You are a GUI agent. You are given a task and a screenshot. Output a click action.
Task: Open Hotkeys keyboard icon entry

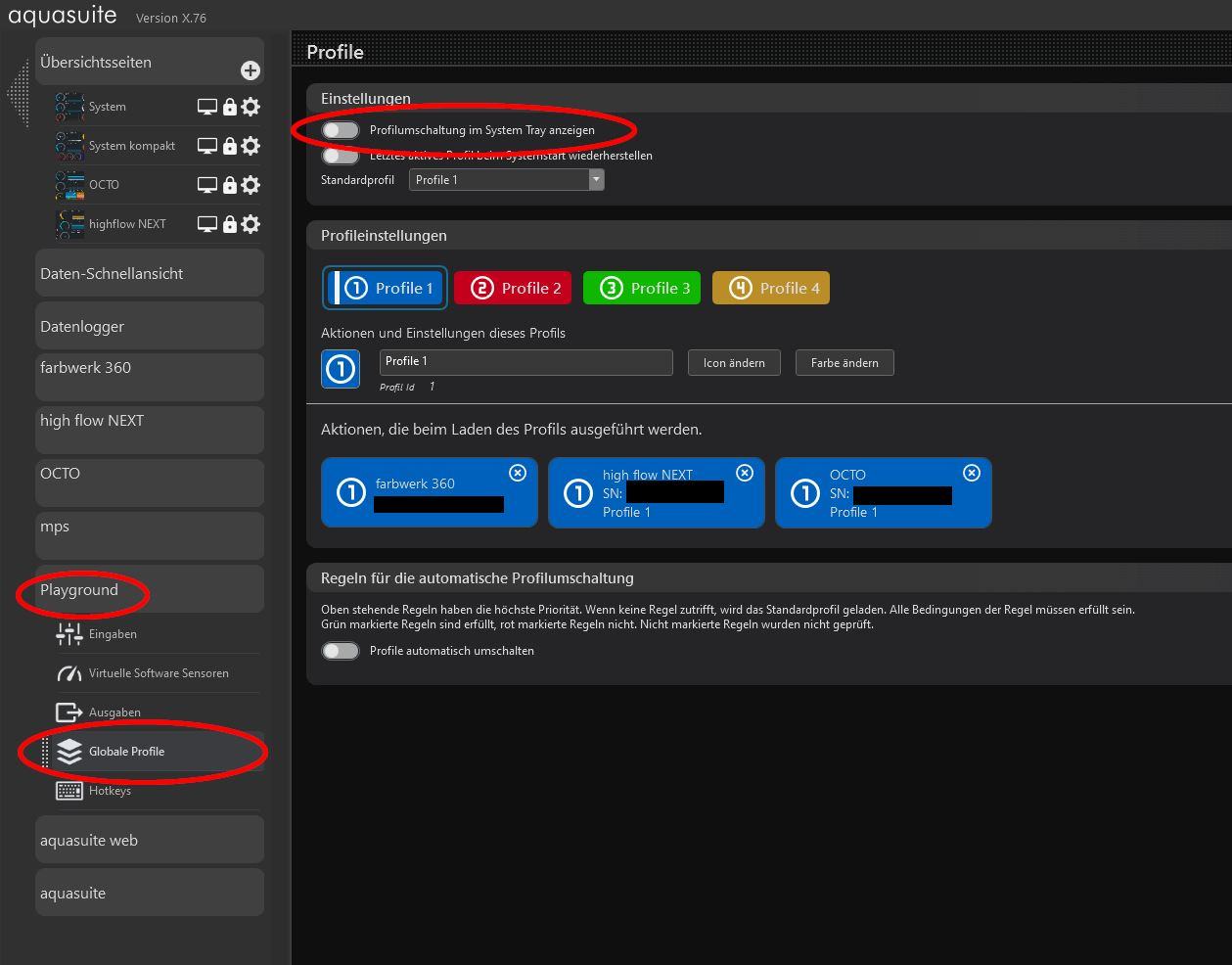tap(69, 791)
